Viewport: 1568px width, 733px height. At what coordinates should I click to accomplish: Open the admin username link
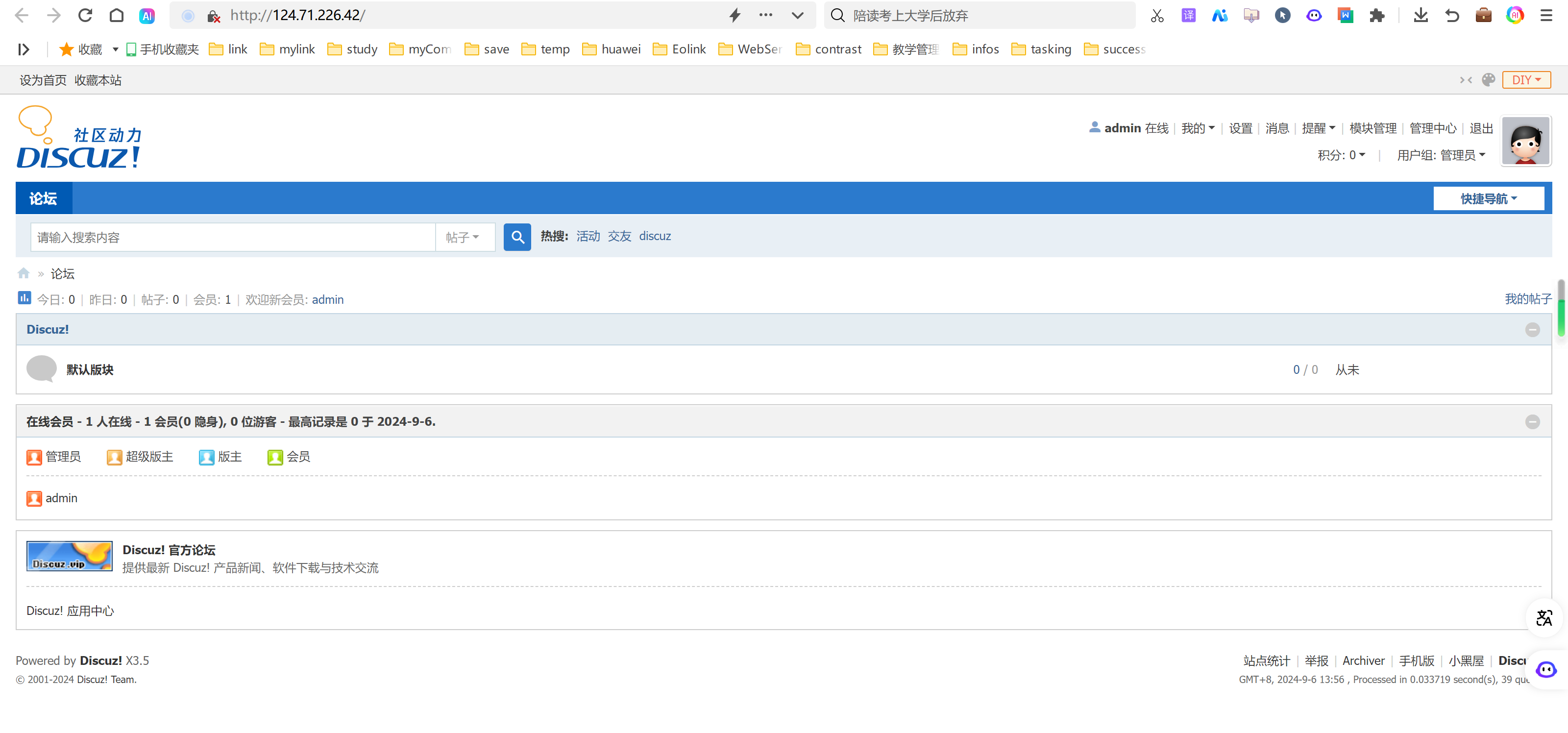pos(1123,128)
